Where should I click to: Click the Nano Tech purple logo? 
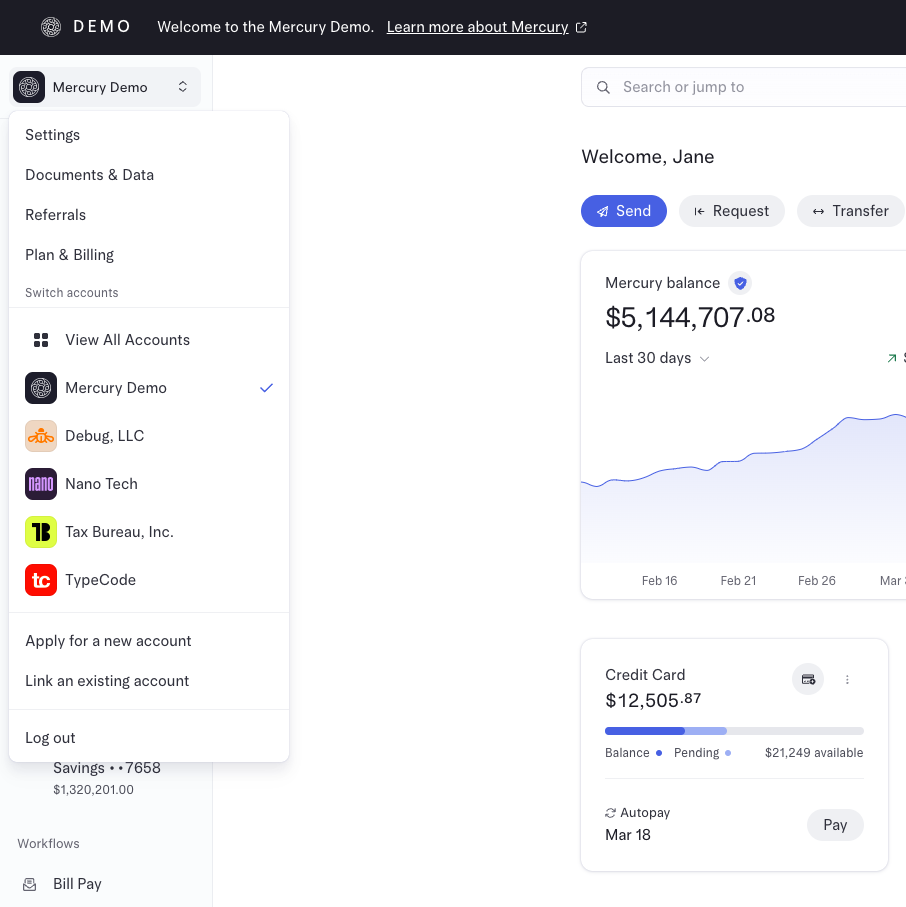(x=41, y=484)
